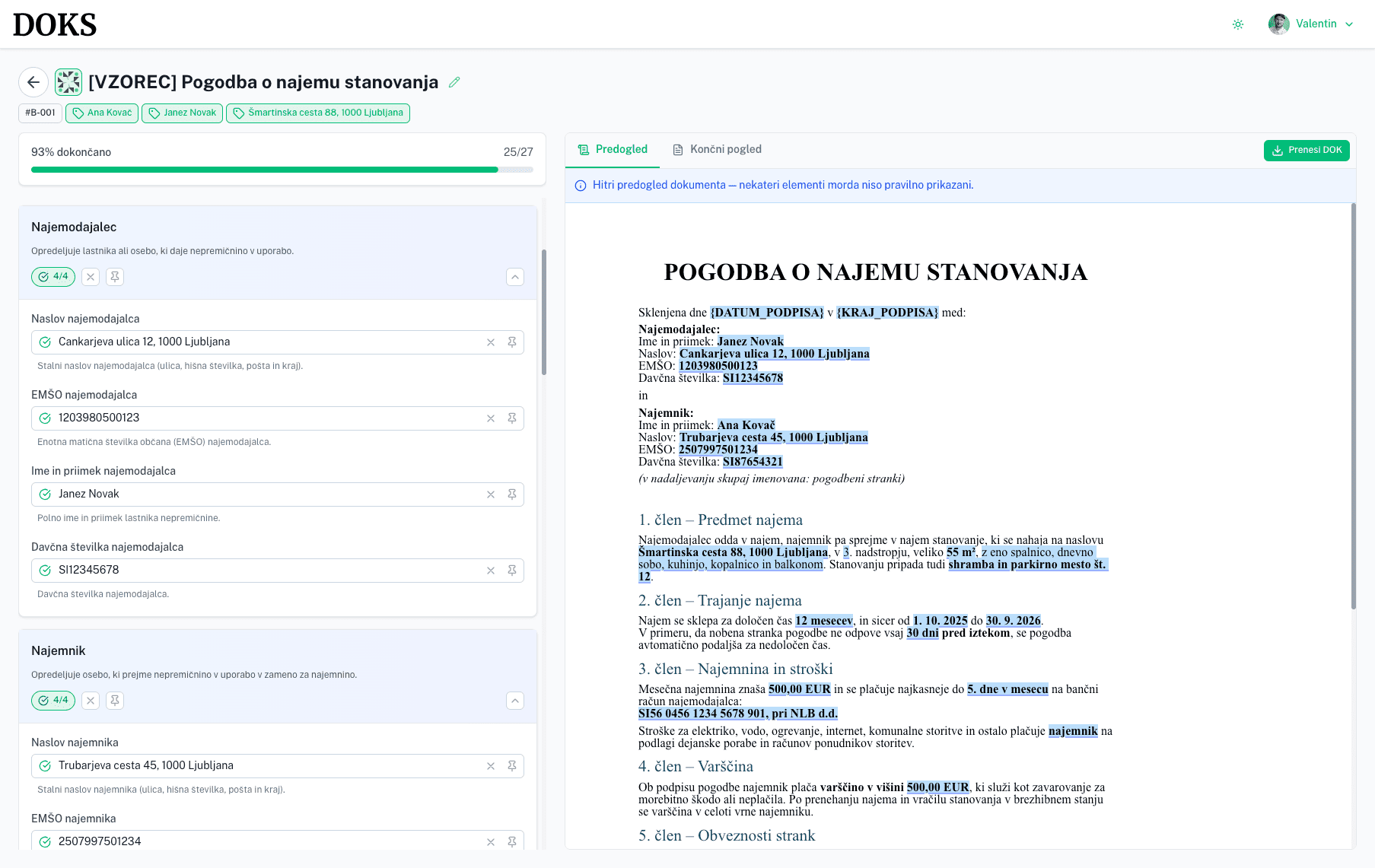Clear the Naslov najemodajalca field
Viewport: 1375px width, 868px height.
coord(491,342)
